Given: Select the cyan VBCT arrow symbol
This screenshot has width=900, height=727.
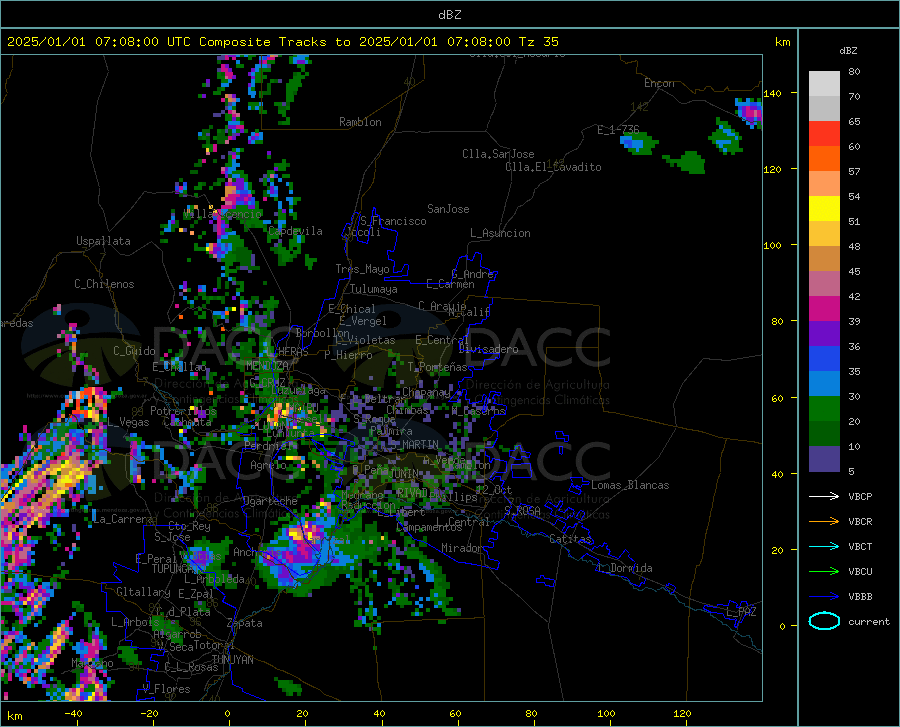Looking at the screenshot, I should [824, 546].
